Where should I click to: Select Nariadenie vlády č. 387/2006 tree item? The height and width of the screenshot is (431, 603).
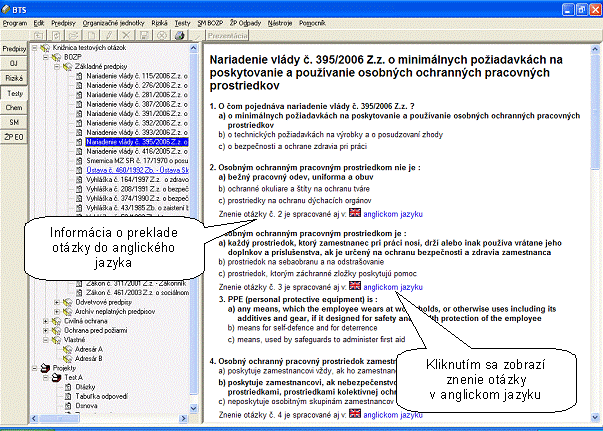click(x=137, y=104)
